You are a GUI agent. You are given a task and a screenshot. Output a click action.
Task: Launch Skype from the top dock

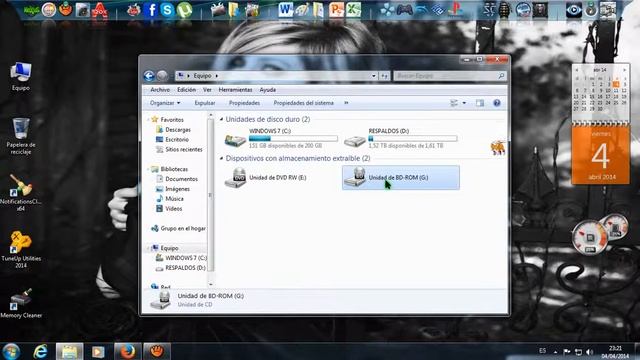point(167,10)
